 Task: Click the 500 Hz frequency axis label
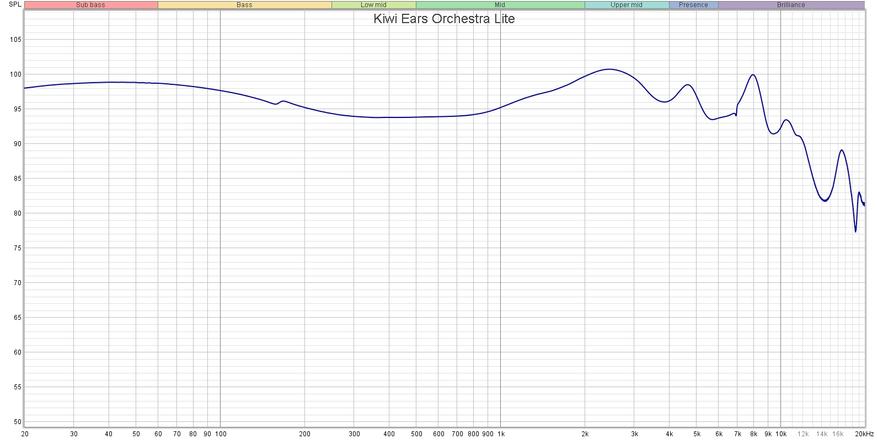tap(417, 434)
